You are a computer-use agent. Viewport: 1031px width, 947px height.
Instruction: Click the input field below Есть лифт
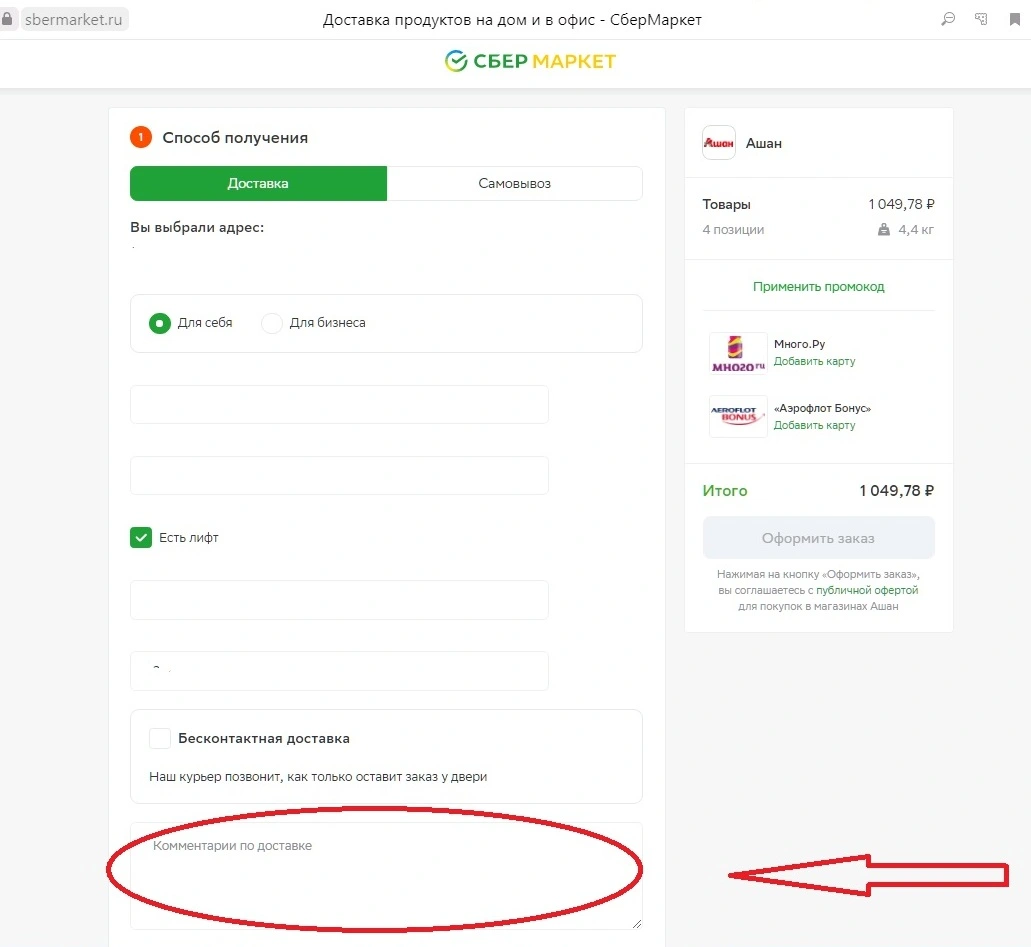point(339,600)
